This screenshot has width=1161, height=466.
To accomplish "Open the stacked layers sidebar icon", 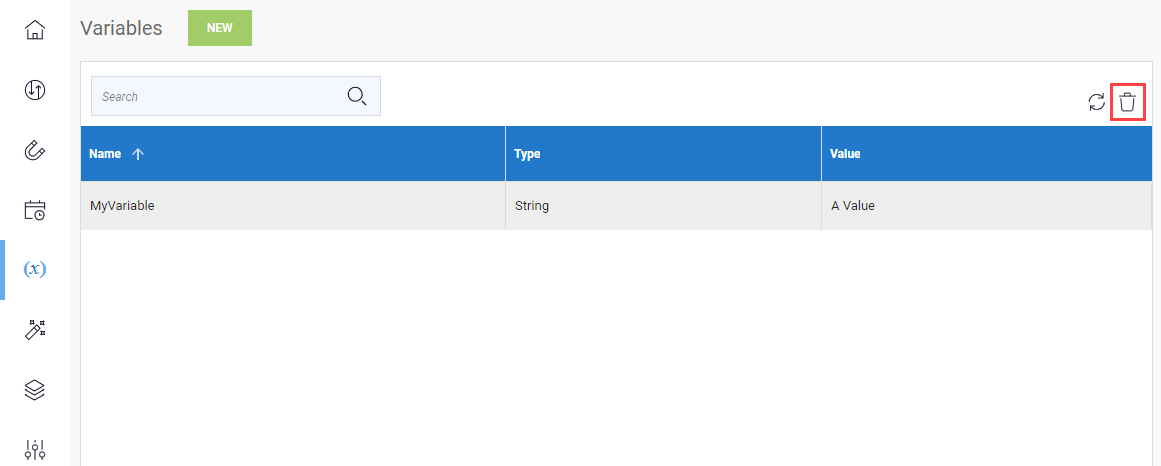I will (35, 390).
